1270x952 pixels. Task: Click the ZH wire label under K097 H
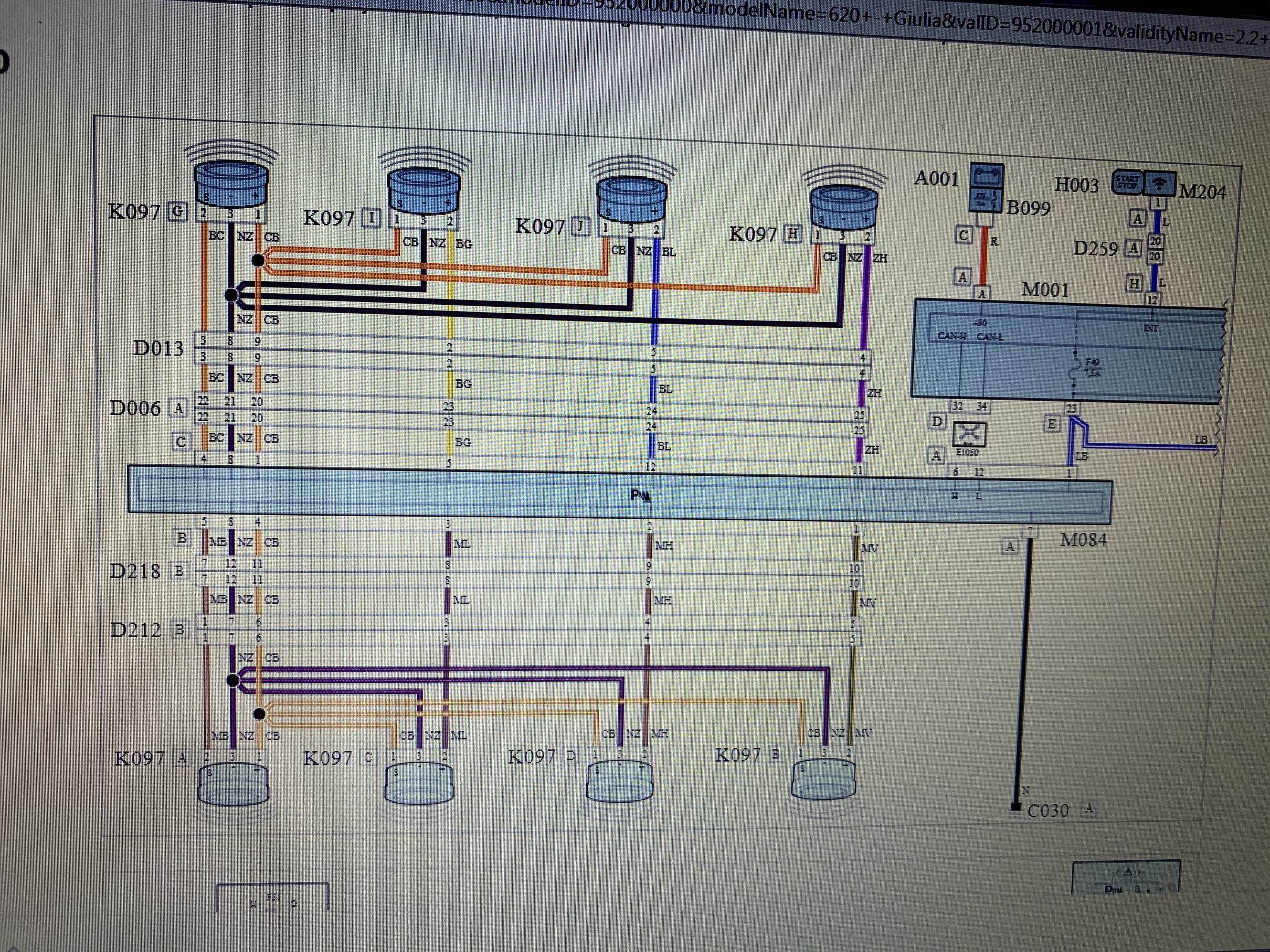pos(880,258)
